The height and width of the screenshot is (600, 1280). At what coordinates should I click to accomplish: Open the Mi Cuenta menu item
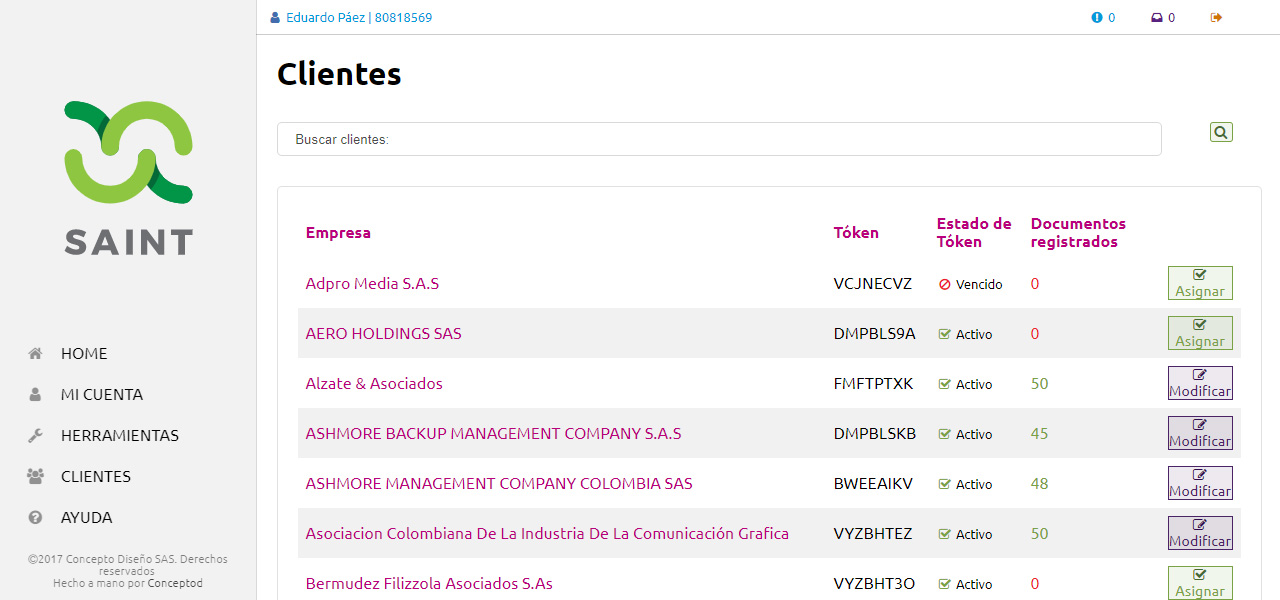101,394
